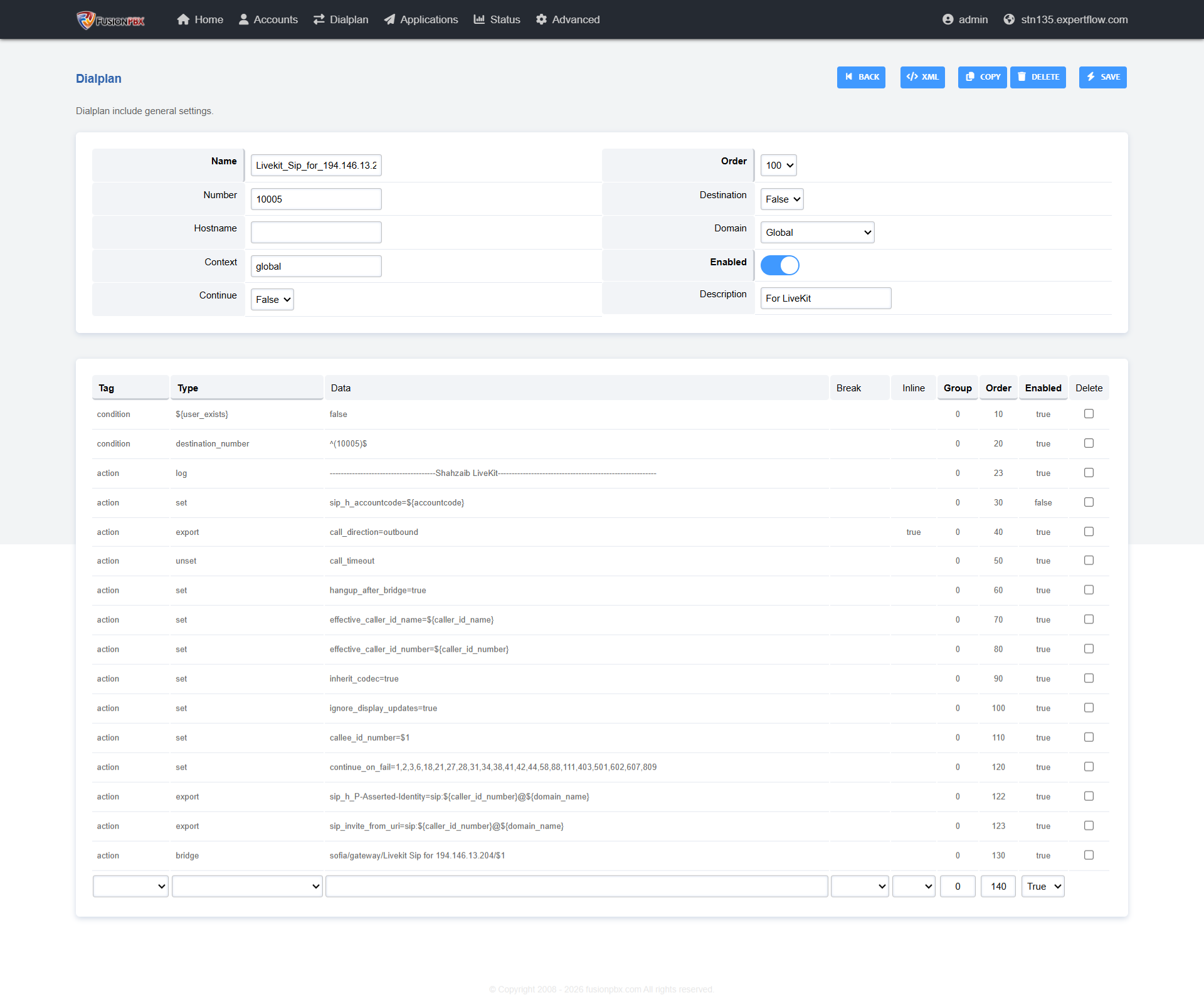Open the Destination dropdown
Viewport: 1204px width, 1004px height.
pos(782,199)
